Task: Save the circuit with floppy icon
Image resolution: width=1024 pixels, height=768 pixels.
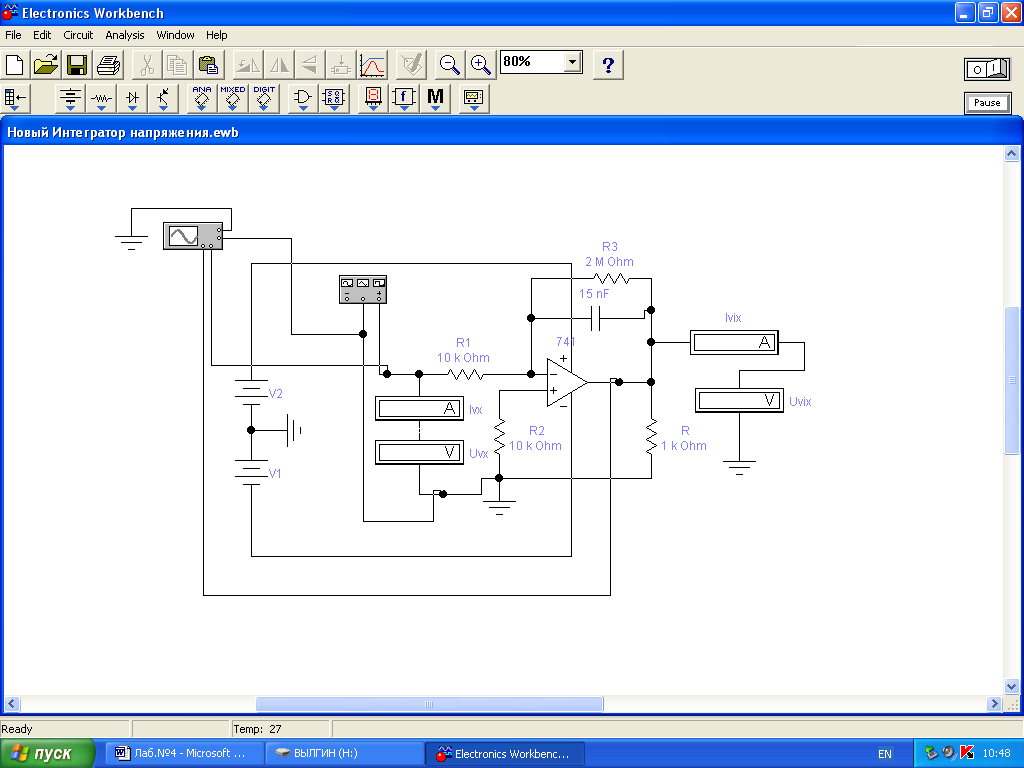Action: pos(77,65)
